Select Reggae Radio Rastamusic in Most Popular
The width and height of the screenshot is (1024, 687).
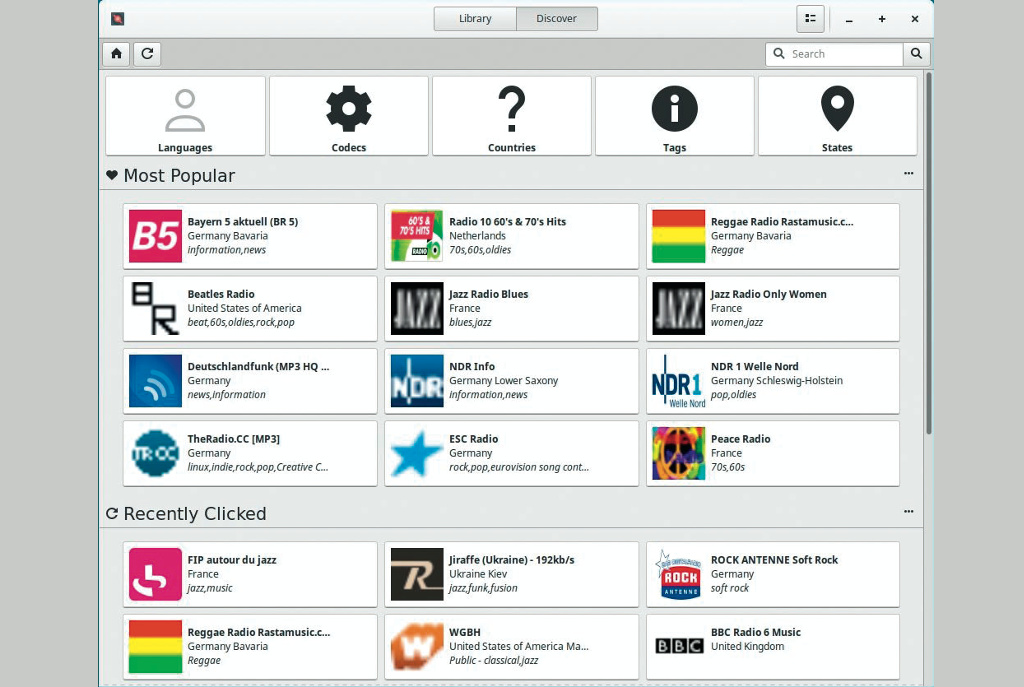782,222
